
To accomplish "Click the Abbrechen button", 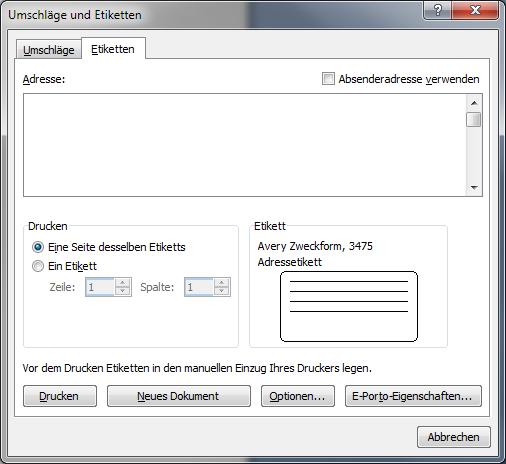I will 453,437.
